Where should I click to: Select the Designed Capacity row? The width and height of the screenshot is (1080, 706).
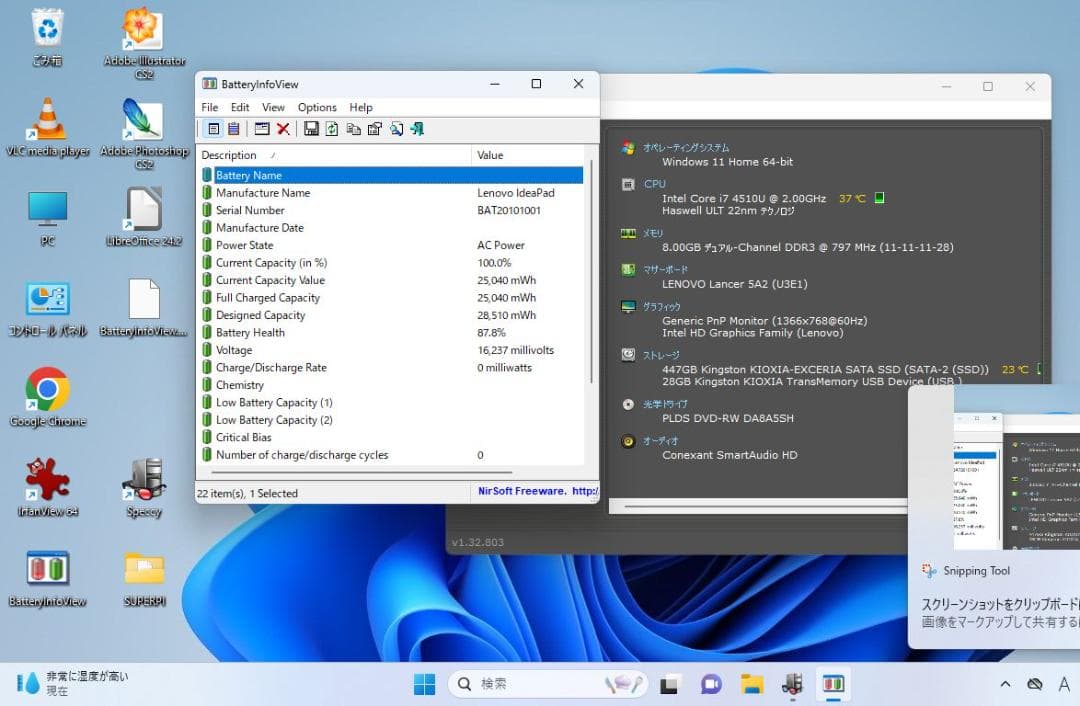pos(392,315)
